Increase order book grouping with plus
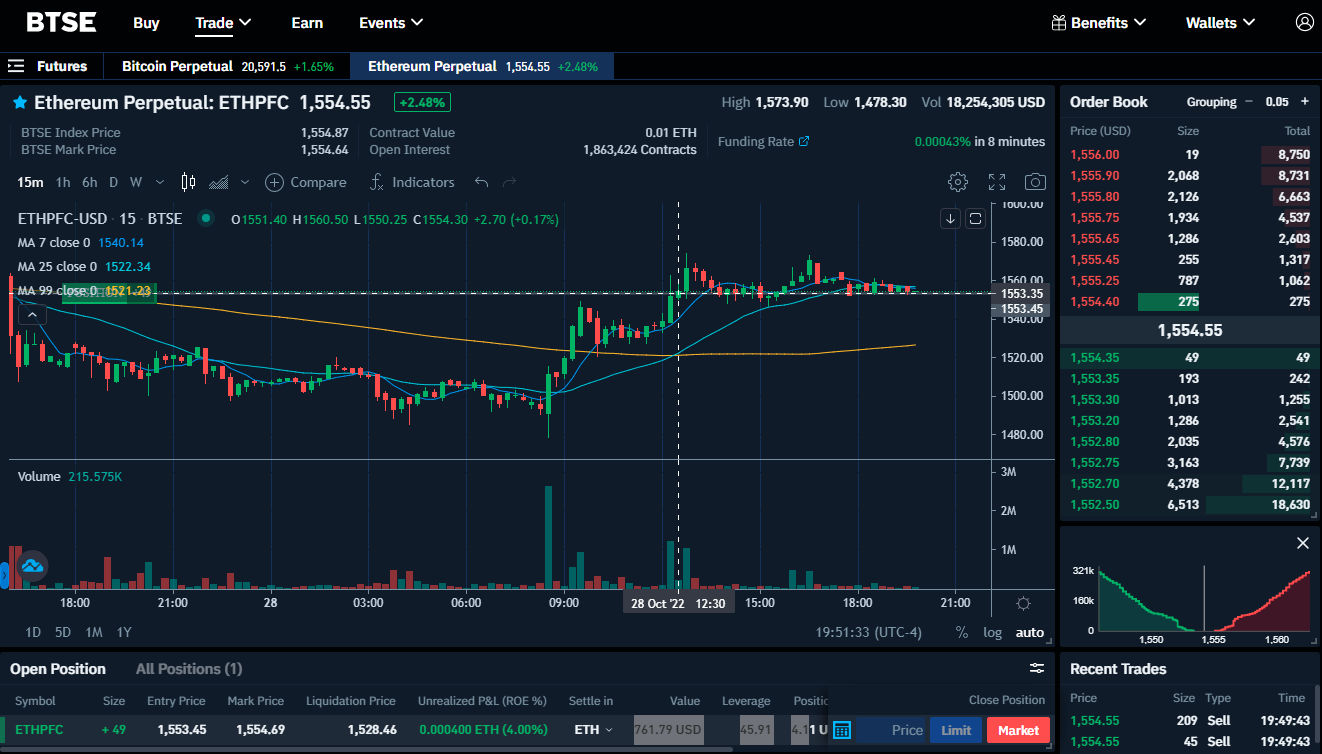 click(1304, 101)
